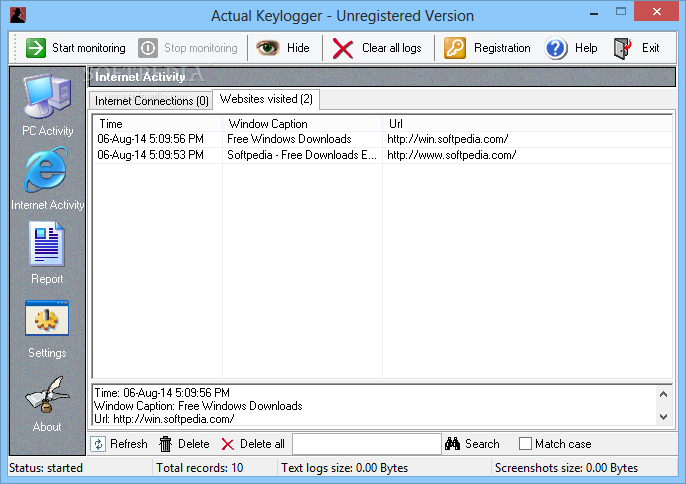Open the Report document icon in the sidebar
This screenshot has height=484, width=686.
pyautogui.click(x=47, y=244)
